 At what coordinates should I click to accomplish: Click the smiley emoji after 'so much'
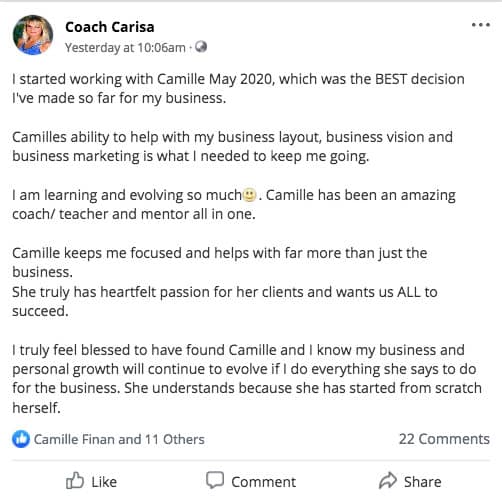point(249,195)
